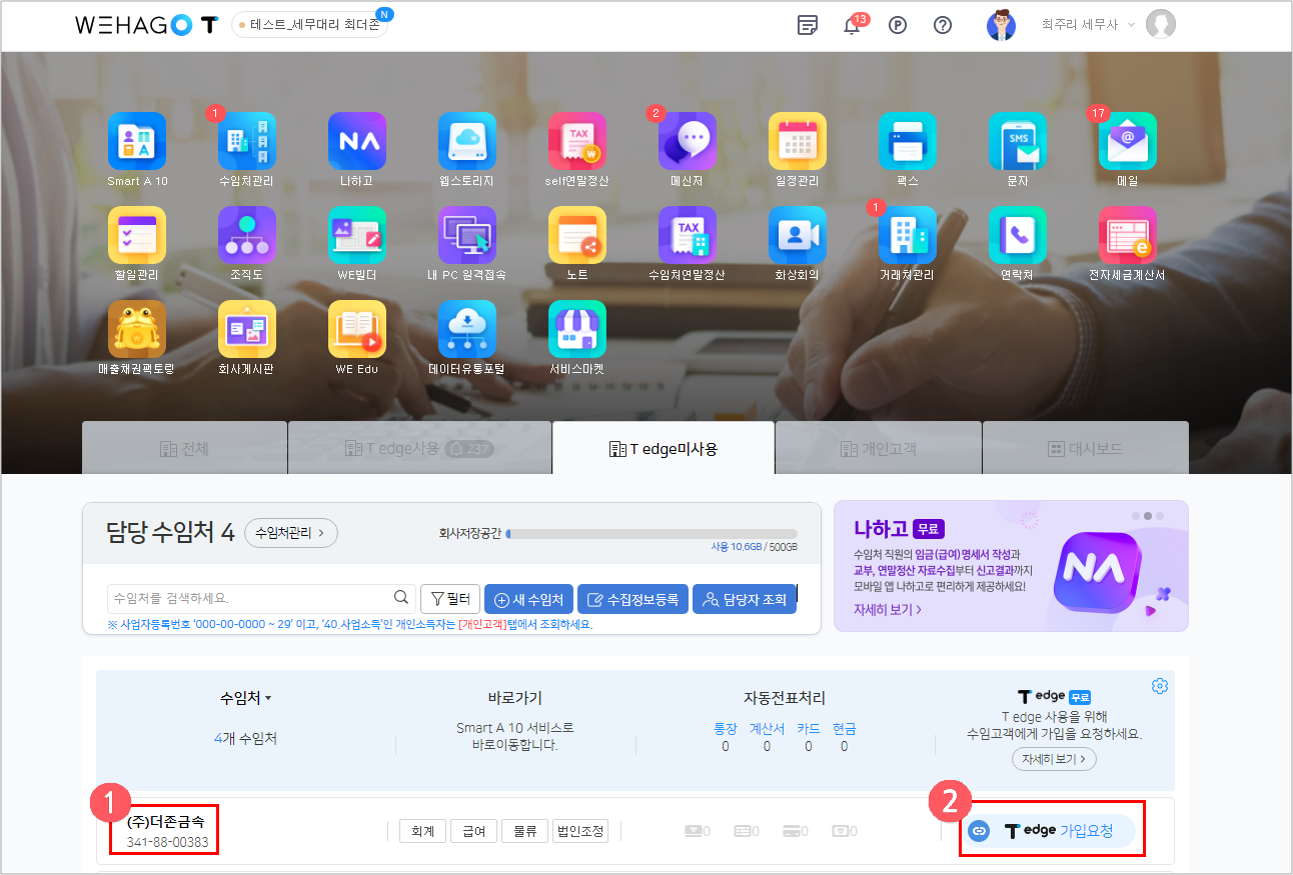Open the 웹스토리지 cloud storage app
Image resolution: width=1293 pixels, height=875 pixels.
(467, 141)
